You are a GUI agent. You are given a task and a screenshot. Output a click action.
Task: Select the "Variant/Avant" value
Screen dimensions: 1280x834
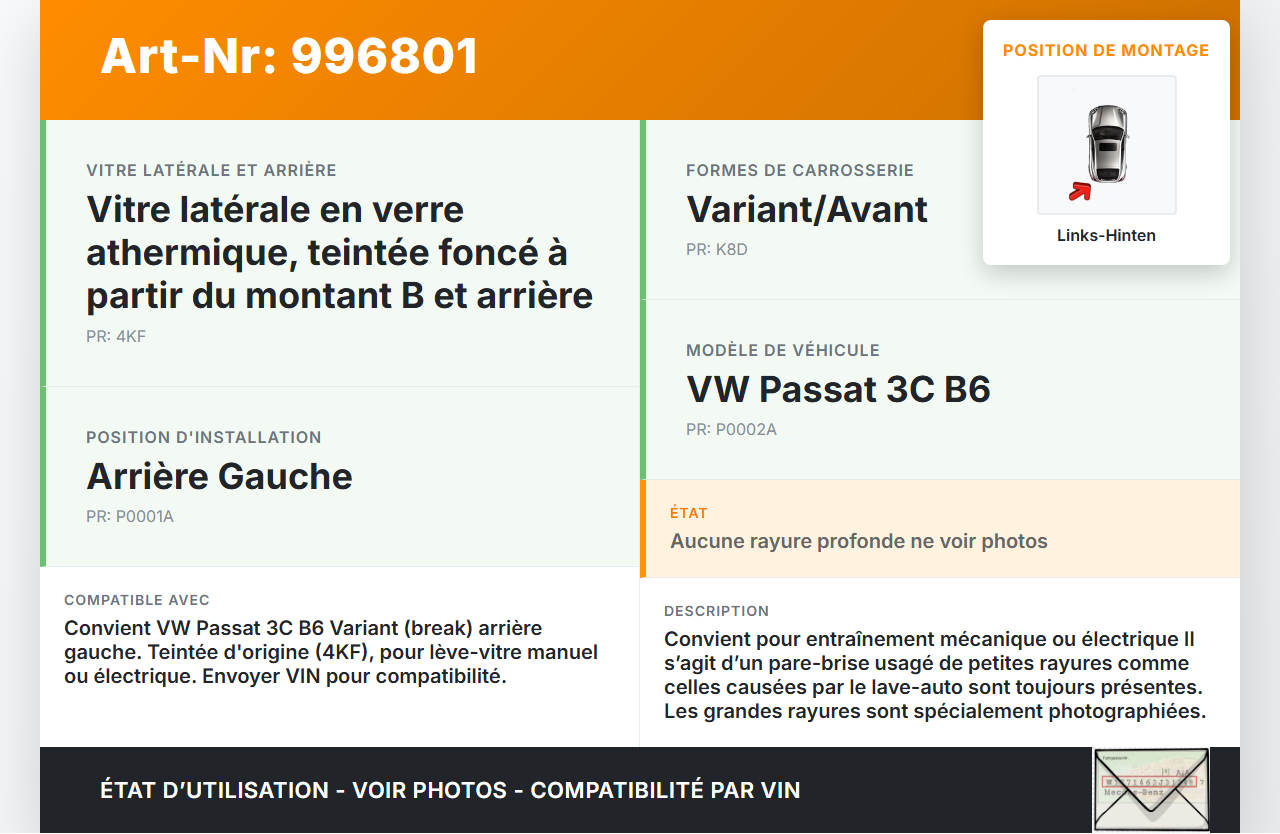[807, 210]
